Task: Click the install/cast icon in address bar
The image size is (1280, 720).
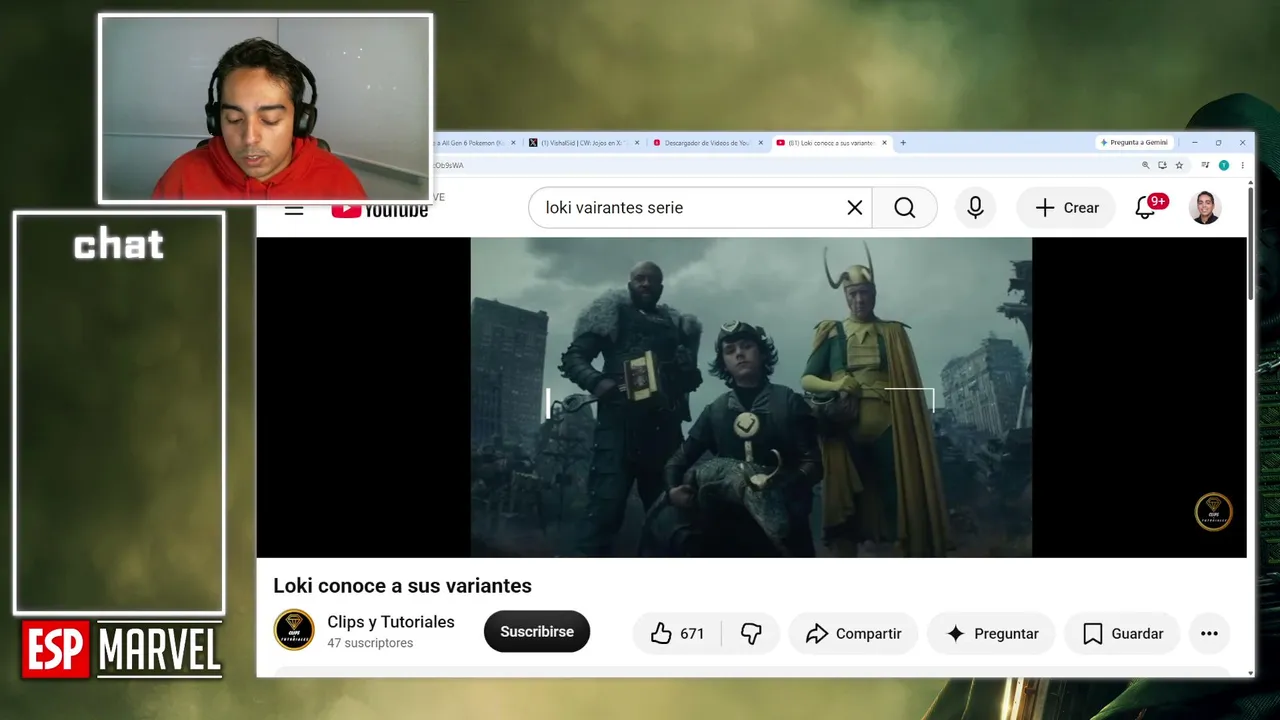Action: (1162, 165)
